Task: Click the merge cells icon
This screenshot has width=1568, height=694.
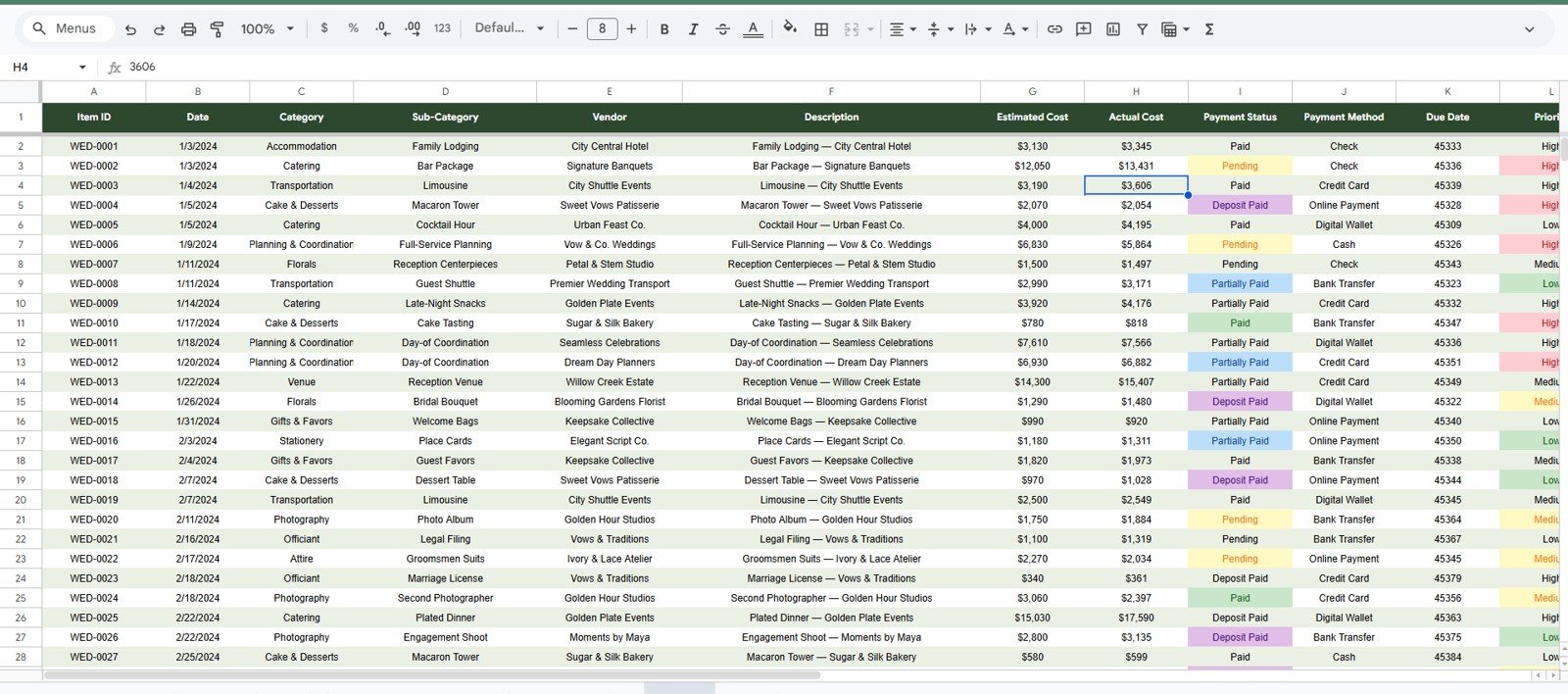Action: (852, 29)
